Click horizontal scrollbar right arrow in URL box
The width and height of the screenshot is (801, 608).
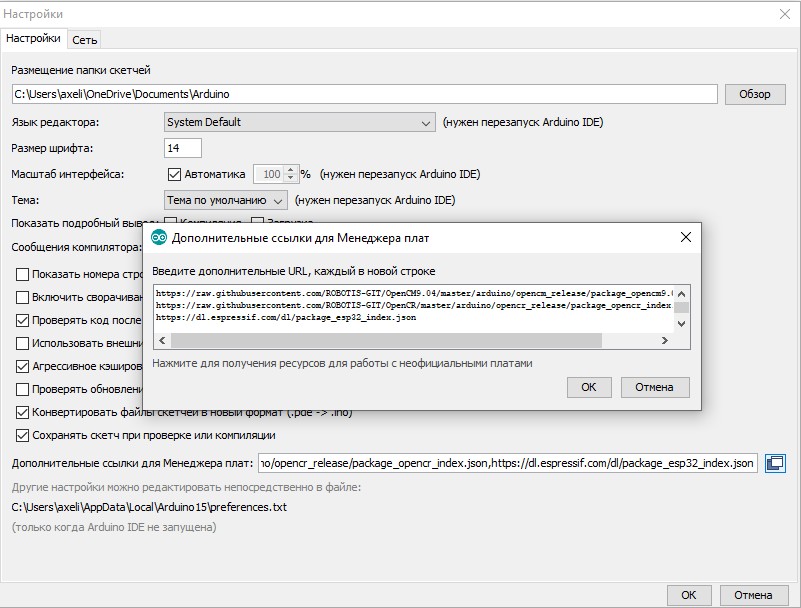[664, 341]
